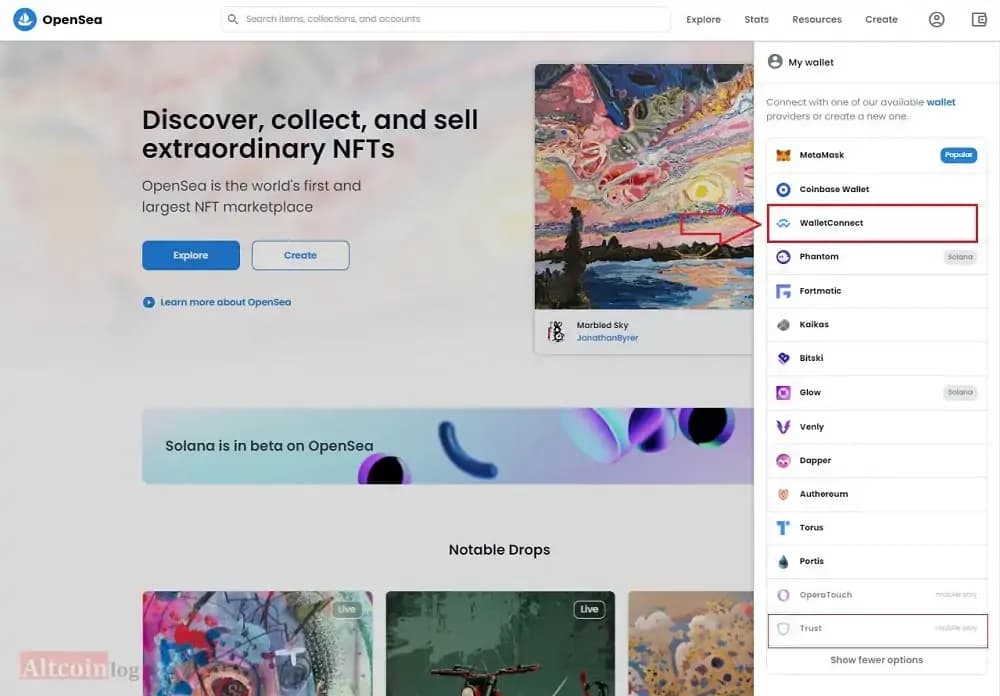Viewport: 1000px width, 696px height.
Task: Select the Fortmatic label text
Action: click(x=820, y=291)
